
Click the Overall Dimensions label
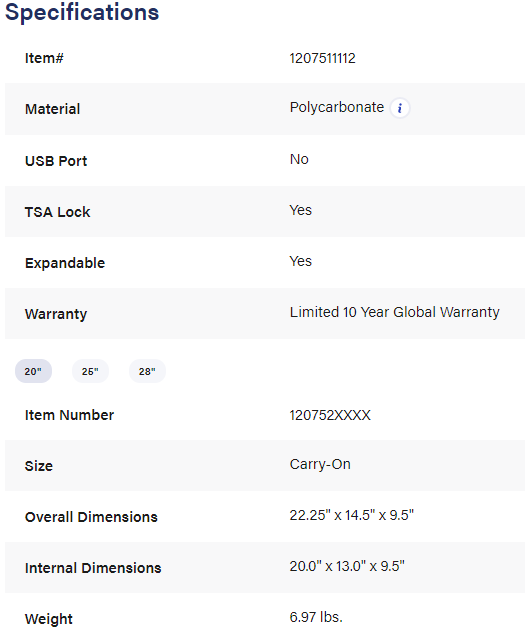(91, 517)
